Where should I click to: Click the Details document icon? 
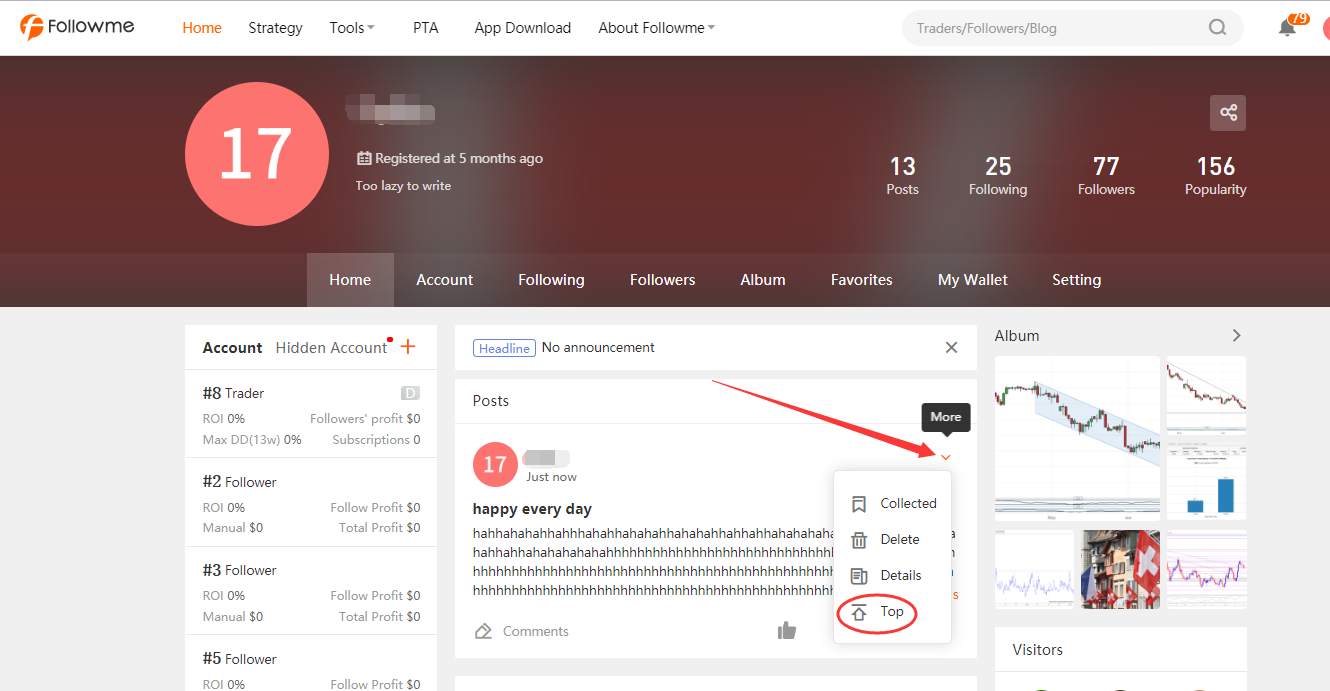(x=859, y=576)
